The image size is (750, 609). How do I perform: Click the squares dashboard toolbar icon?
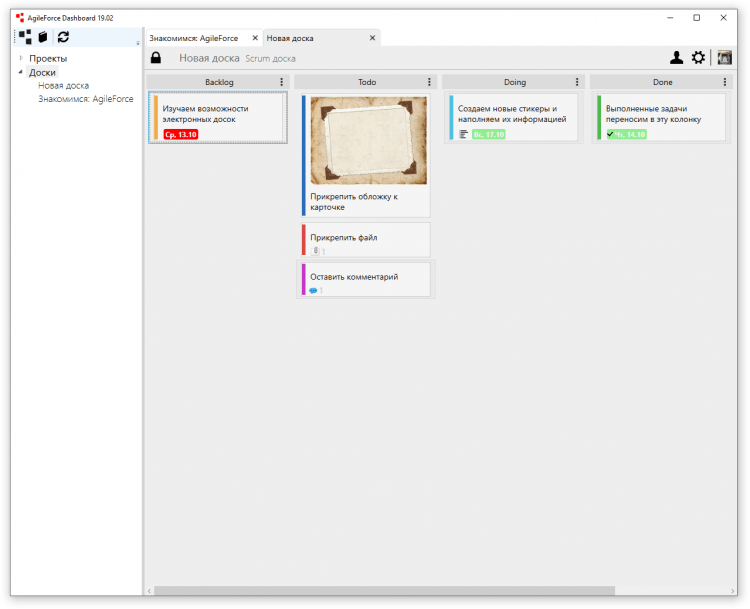[25, 37]
